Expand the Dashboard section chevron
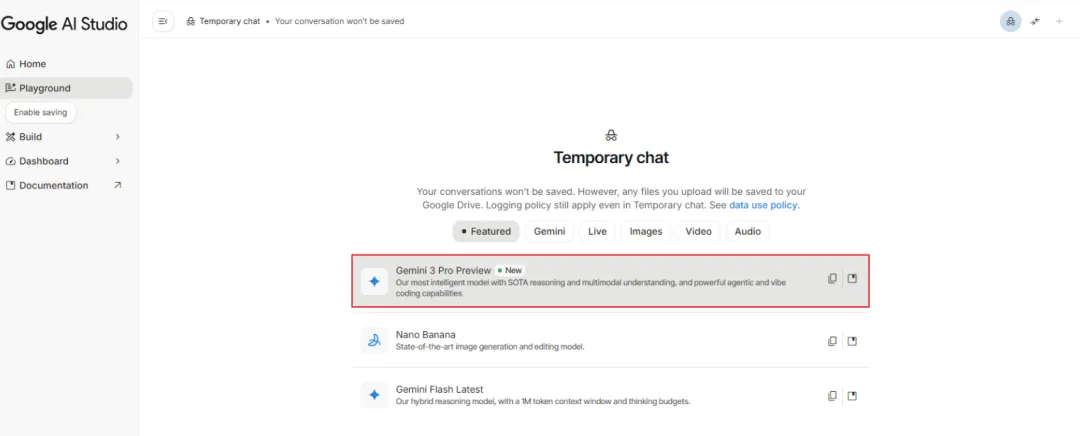This screenshot has width=1080, height=436. click(117, 161)
